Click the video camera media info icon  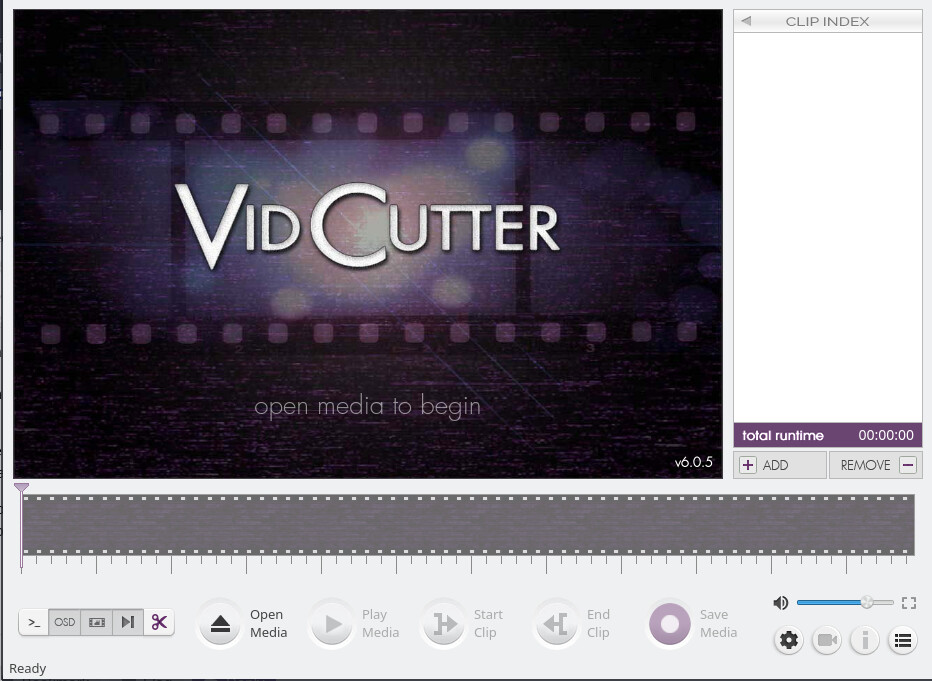click(827, 640)
